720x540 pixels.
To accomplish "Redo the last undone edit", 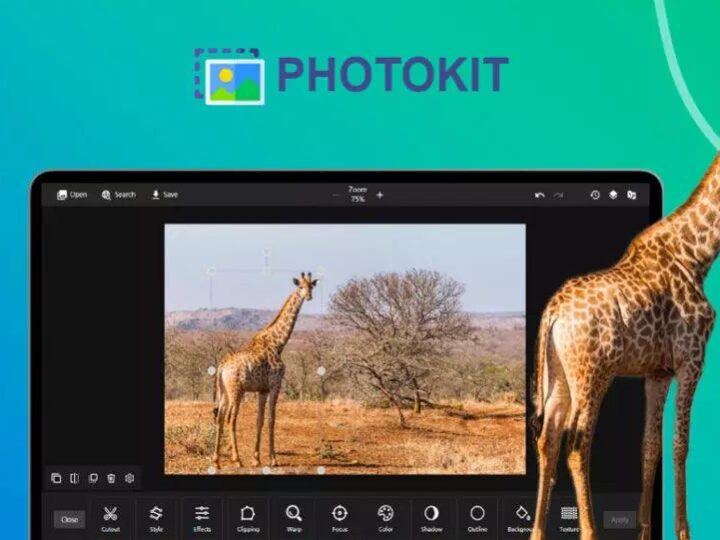I will [558, 195].
